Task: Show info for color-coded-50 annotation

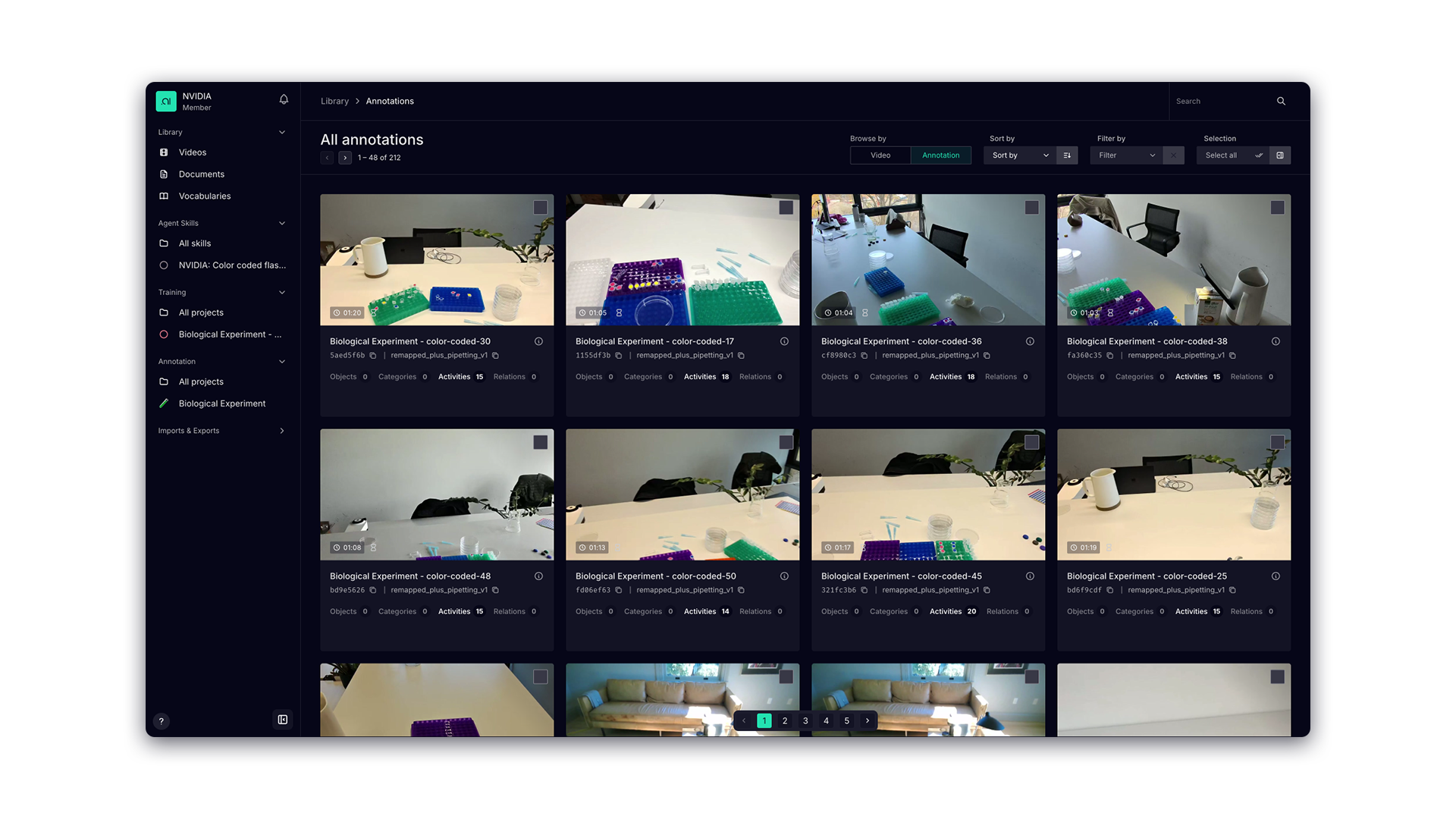Action: 784,576
